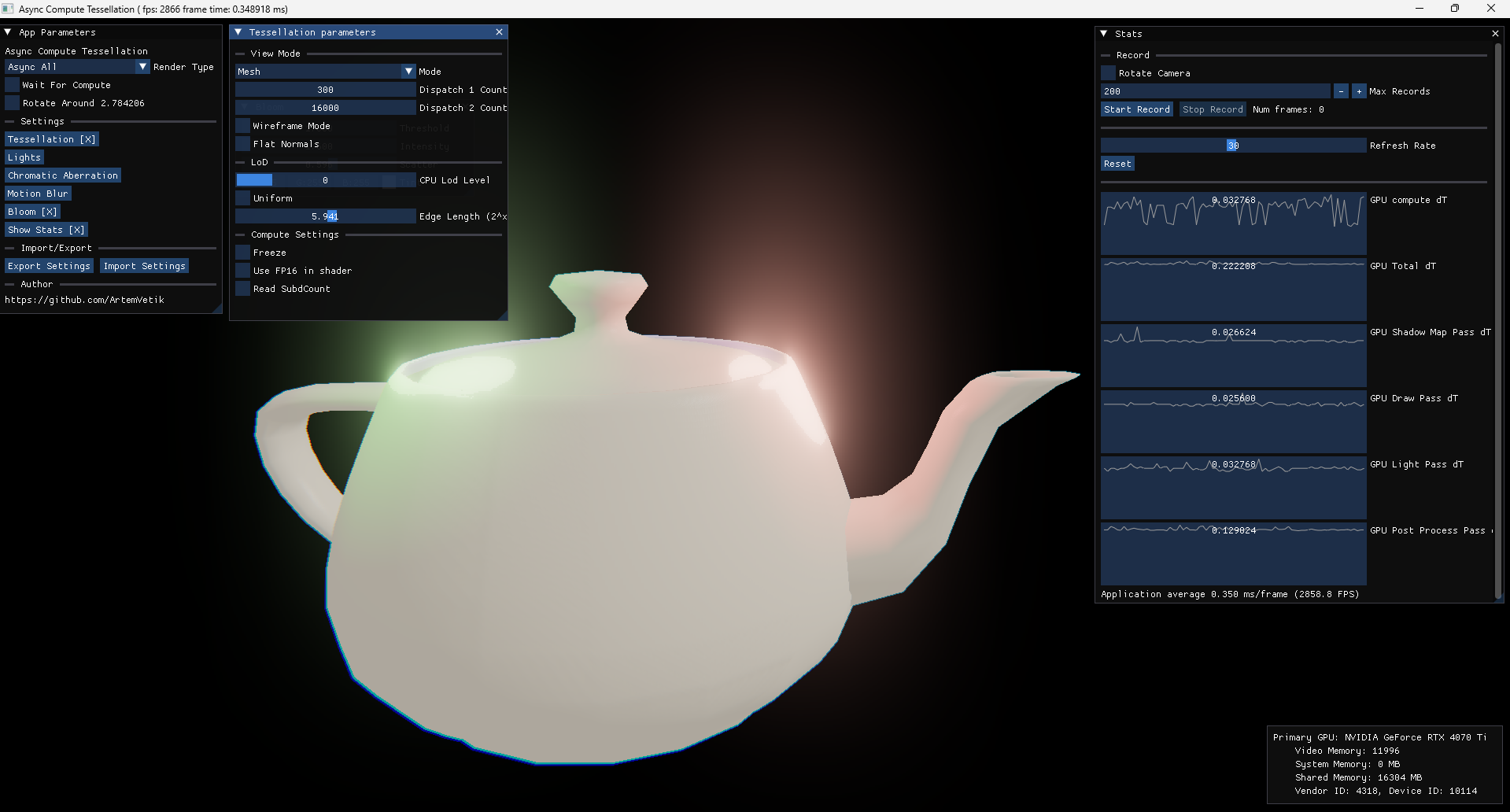Click the 'Primary GPU: NVIDIA GeForce RTX 4070 Ti' text
Viewport: 1510px width, 812px height.
click(x=1380, y=737)
